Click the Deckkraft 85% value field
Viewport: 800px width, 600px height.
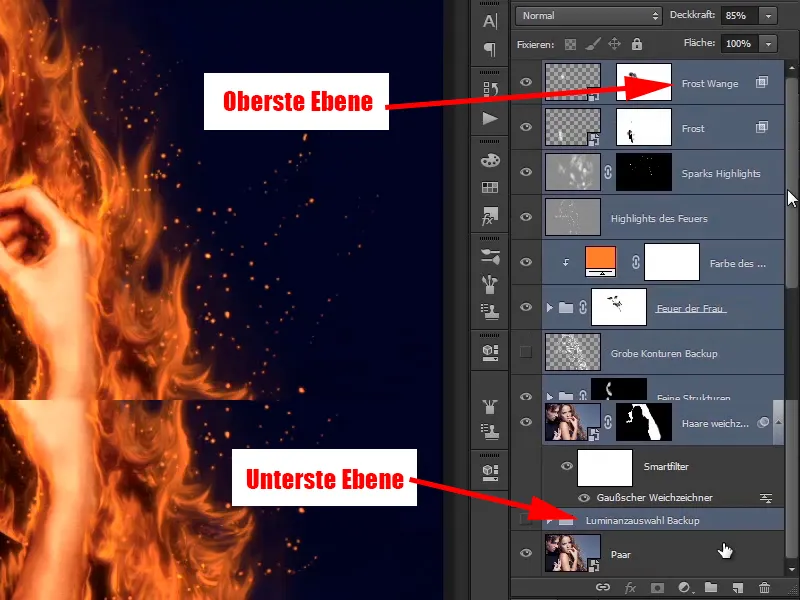pos(739,16)
